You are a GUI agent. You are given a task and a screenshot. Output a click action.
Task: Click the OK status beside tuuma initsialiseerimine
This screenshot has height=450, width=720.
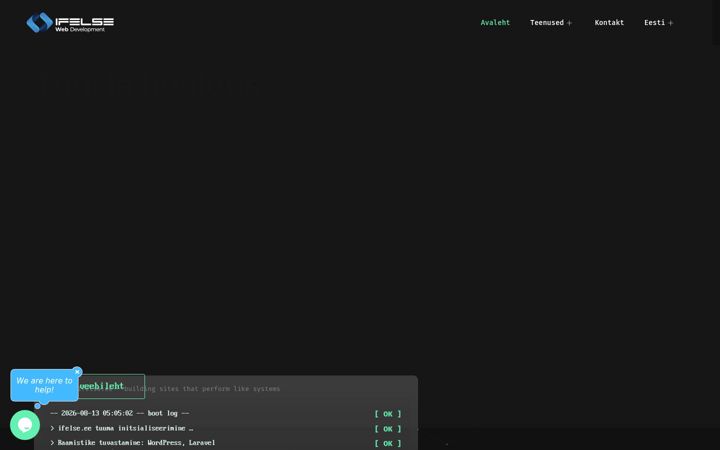coord(388,429)
